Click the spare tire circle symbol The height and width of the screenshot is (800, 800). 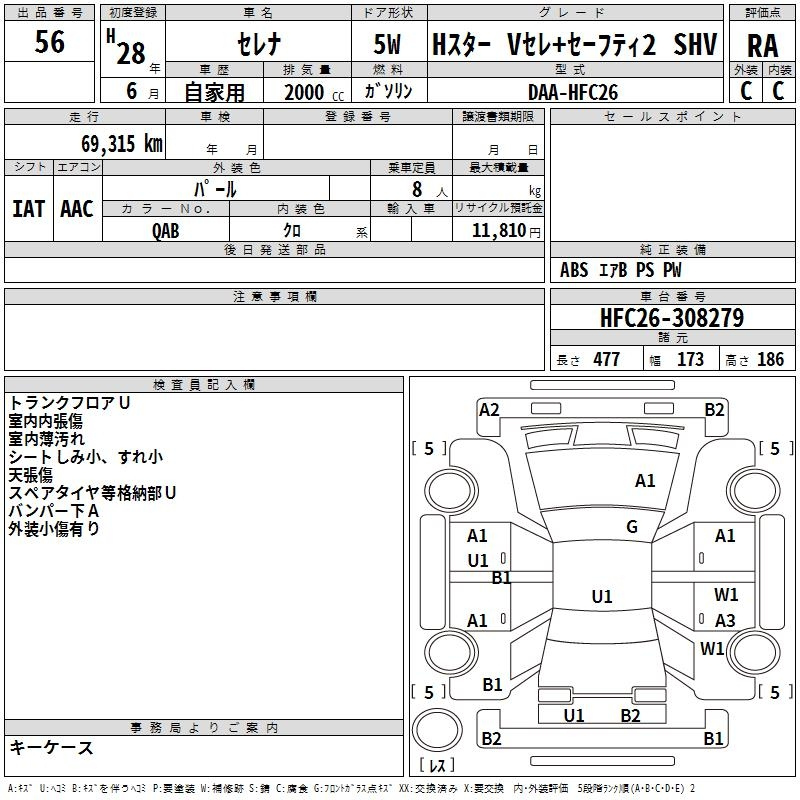(437, 730)
